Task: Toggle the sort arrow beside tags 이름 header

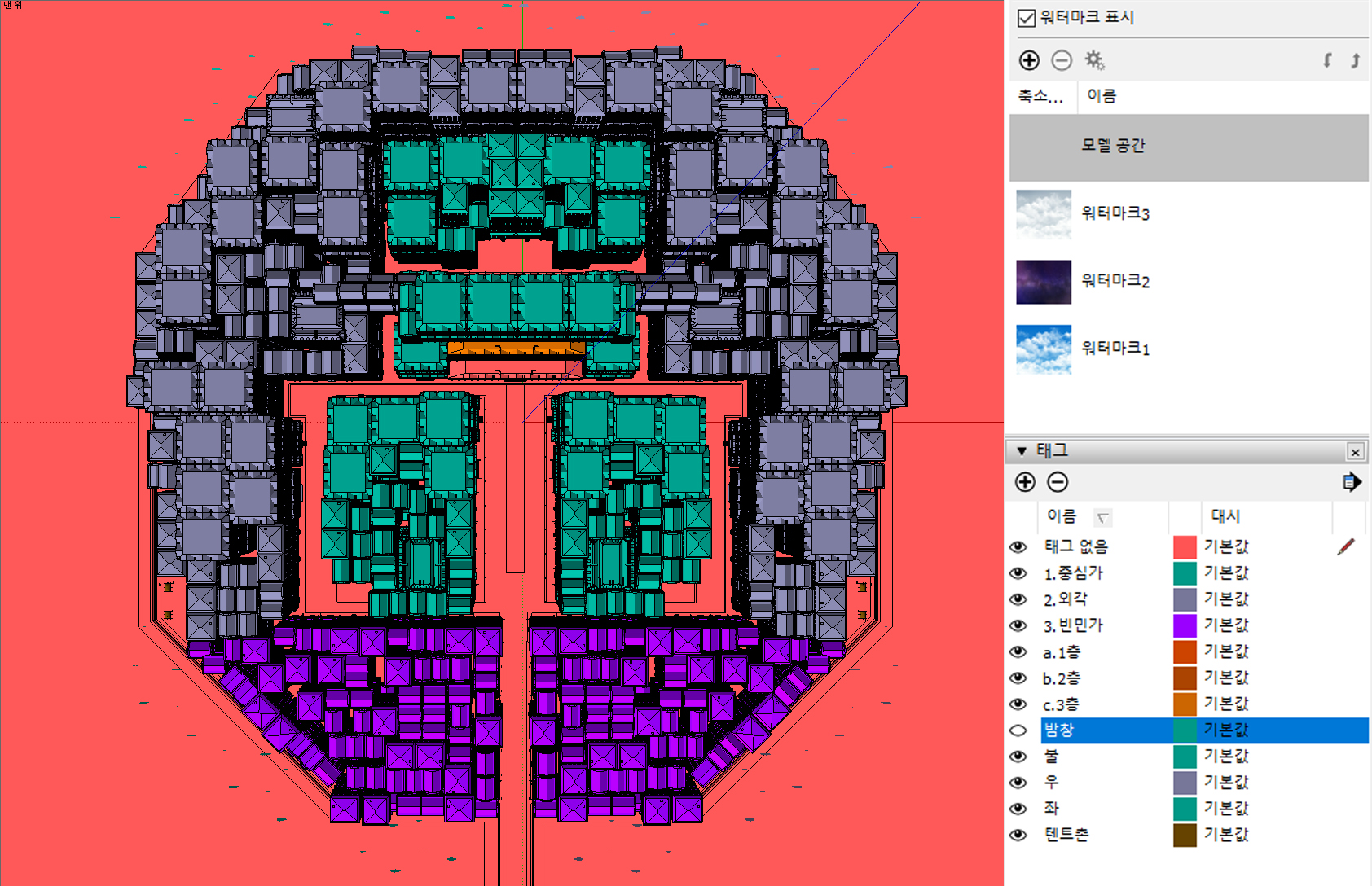Action: 1103,517
